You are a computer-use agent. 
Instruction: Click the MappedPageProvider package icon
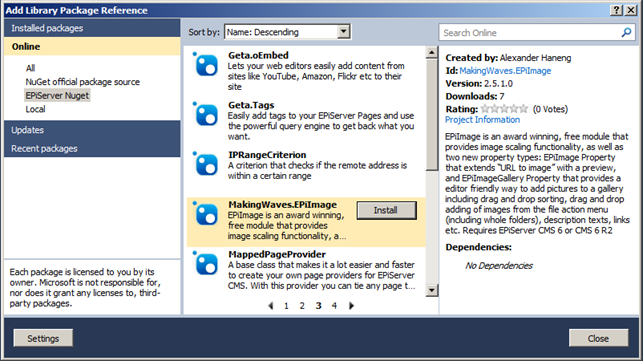tap(206, 263)
